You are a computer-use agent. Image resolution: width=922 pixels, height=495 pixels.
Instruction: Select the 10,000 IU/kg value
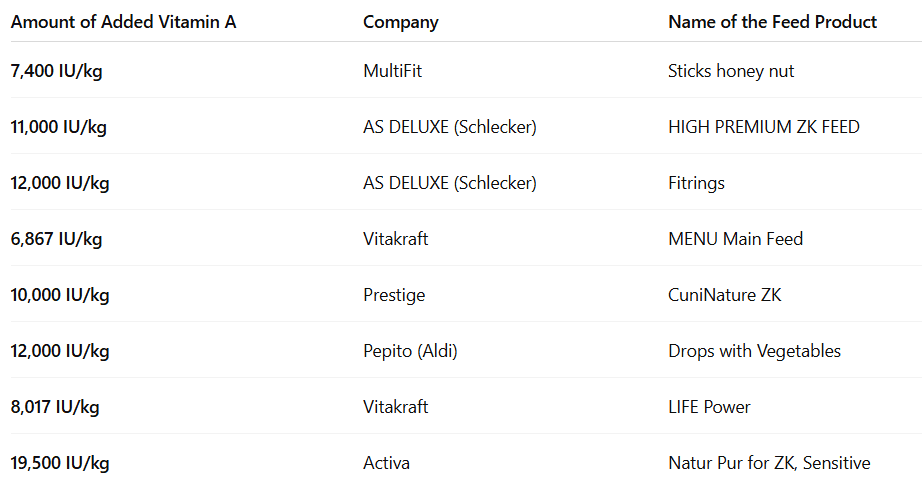click(59, 295)
